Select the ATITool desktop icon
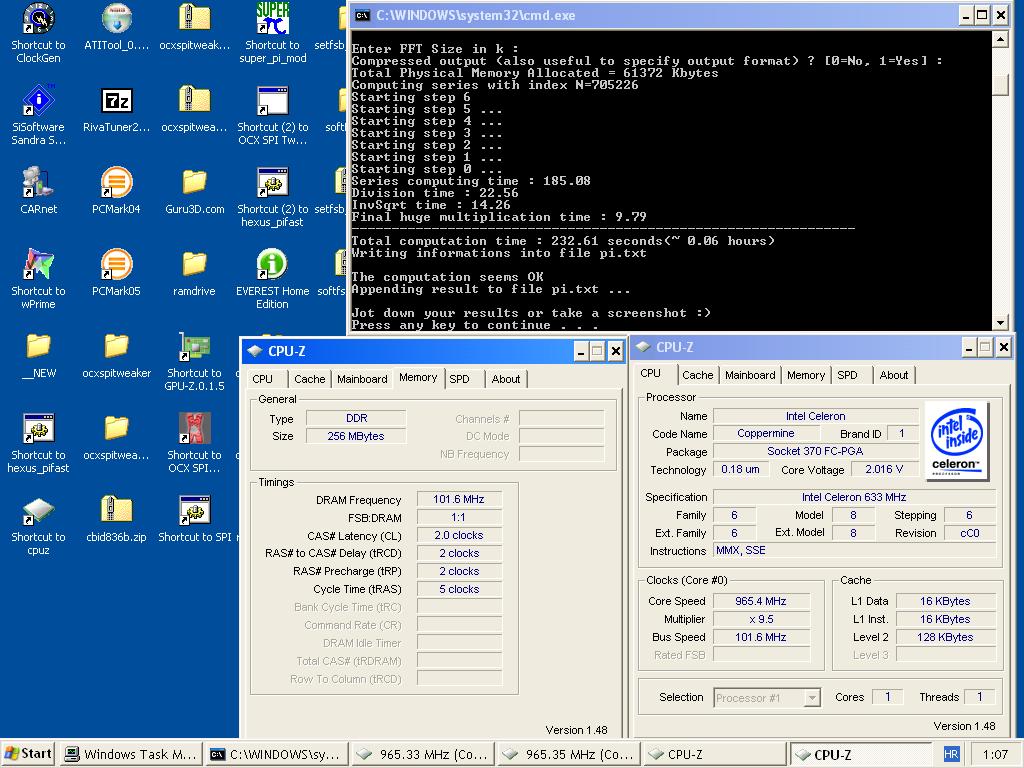The image size is (1024, 768). pyautogui.click(x=116, y=18)
